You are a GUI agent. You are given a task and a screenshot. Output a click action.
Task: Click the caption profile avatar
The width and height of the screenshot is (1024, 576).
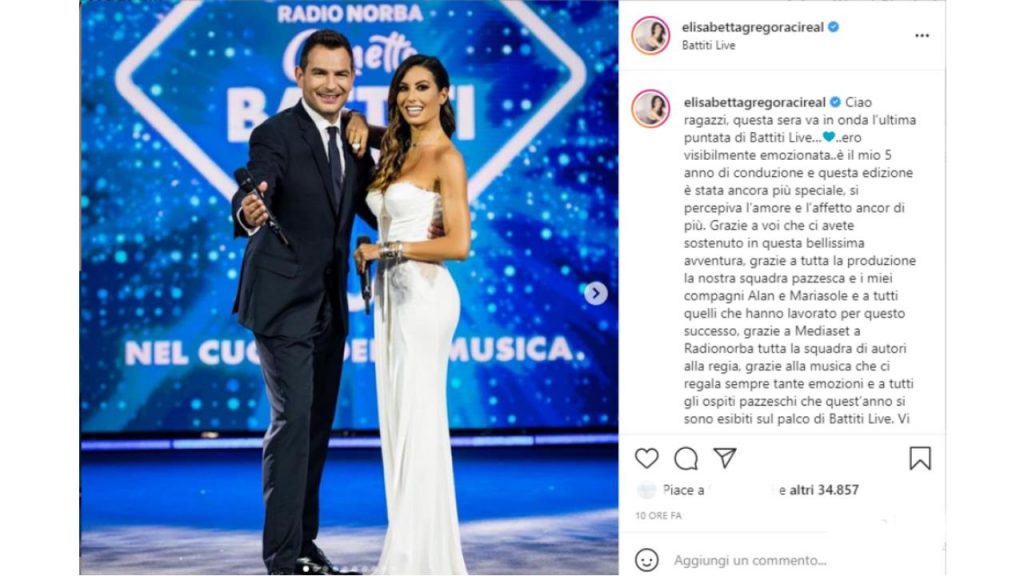(x=650, y=108)
